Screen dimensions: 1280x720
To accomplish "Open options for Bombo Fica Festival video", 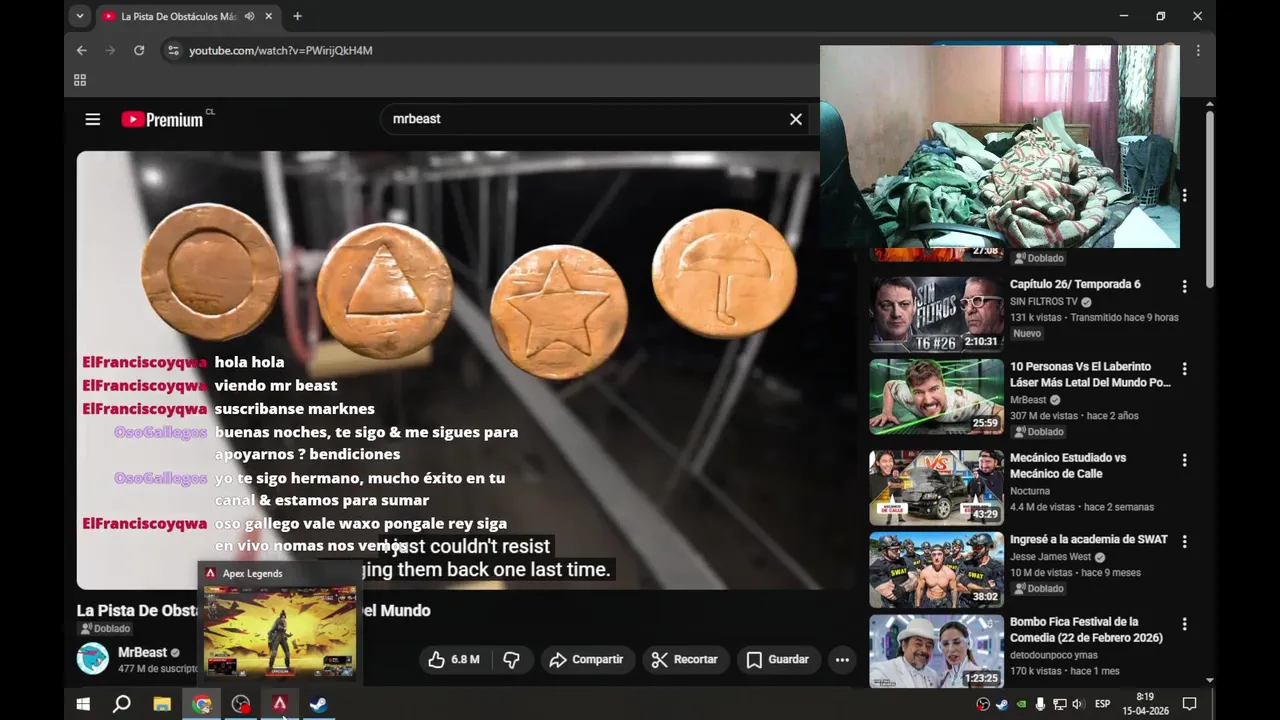I will (x=1184, y=624).
